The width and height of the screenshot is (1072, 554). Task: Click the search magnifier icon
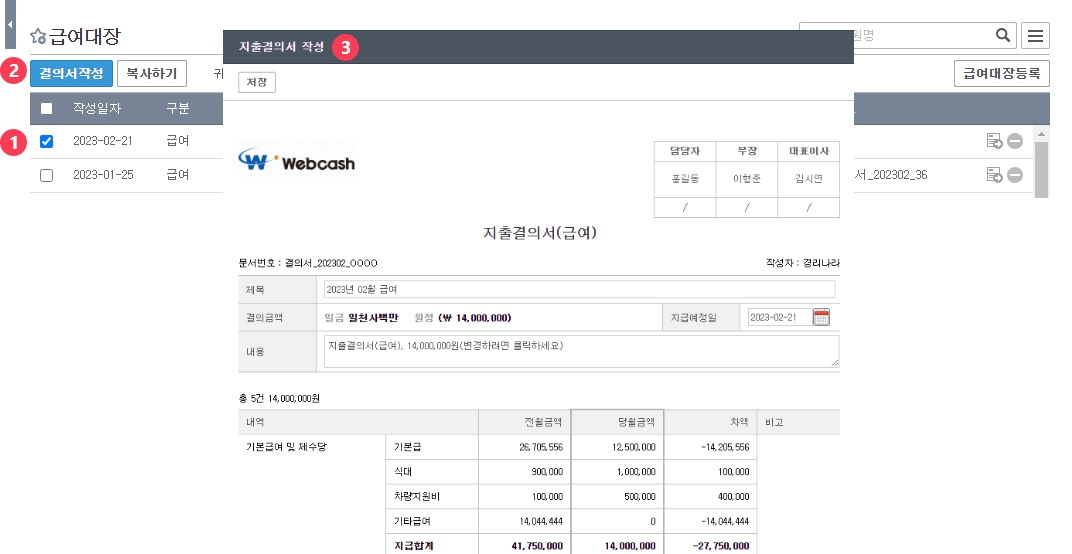pos(1003,36)
